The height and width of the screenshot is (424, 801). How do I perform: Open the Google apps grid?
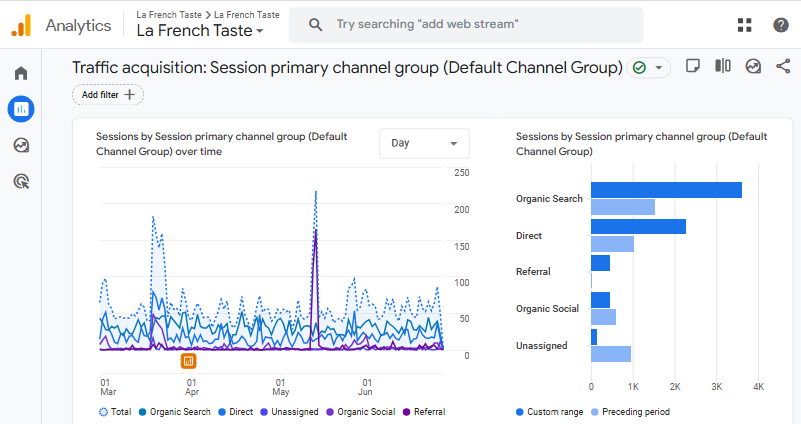click(744, 25)
